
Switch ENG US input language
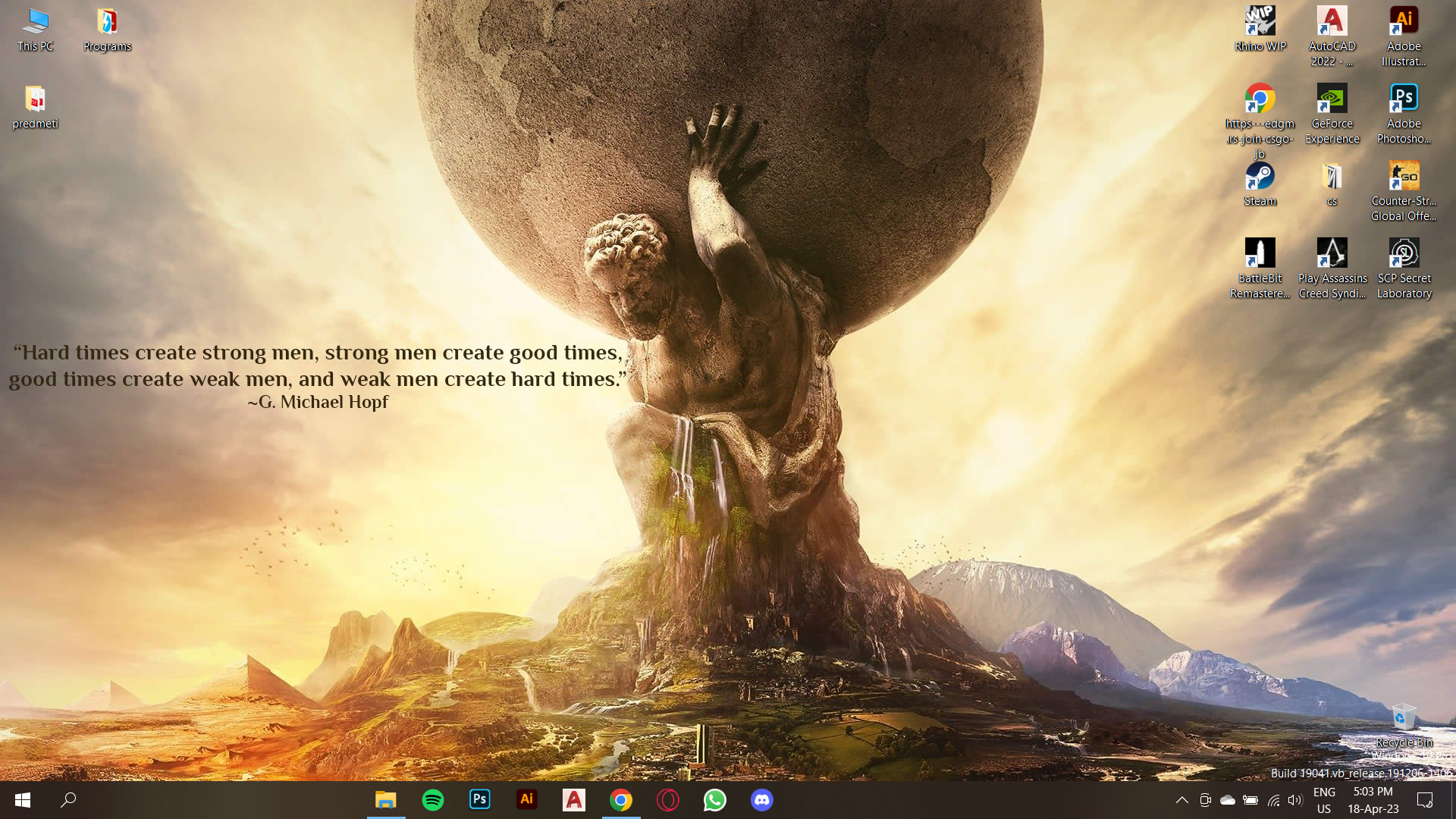coord(1324,800)
